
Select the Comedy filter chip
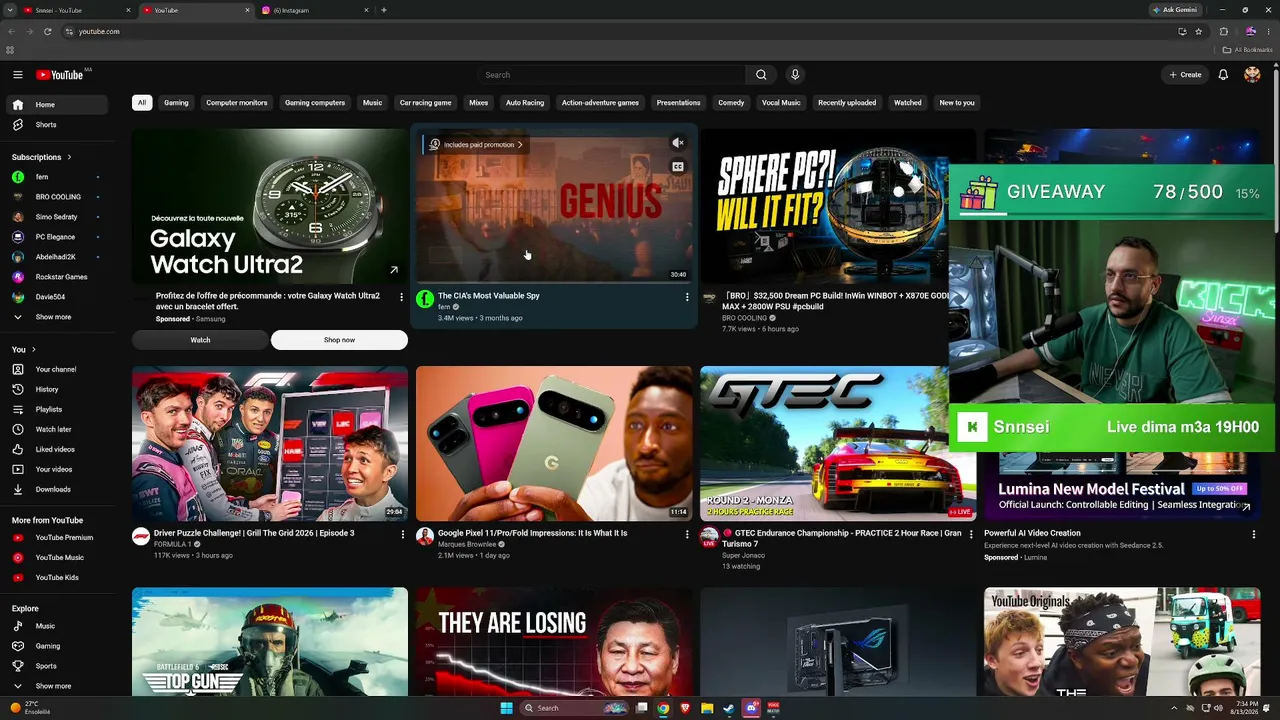click(731, 103)
